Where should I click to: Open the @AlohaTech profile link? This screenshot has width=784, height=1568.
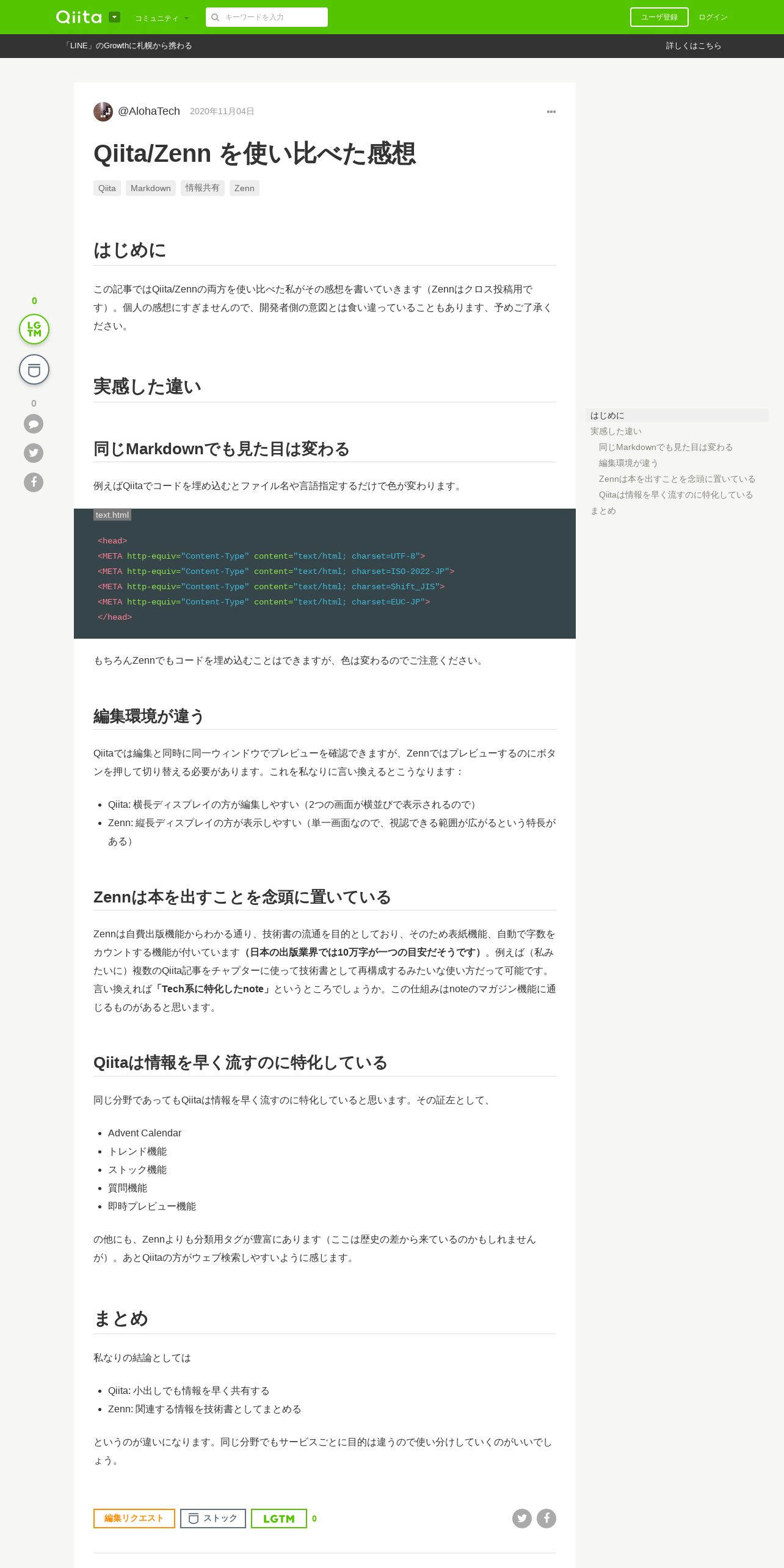[149, 111]
